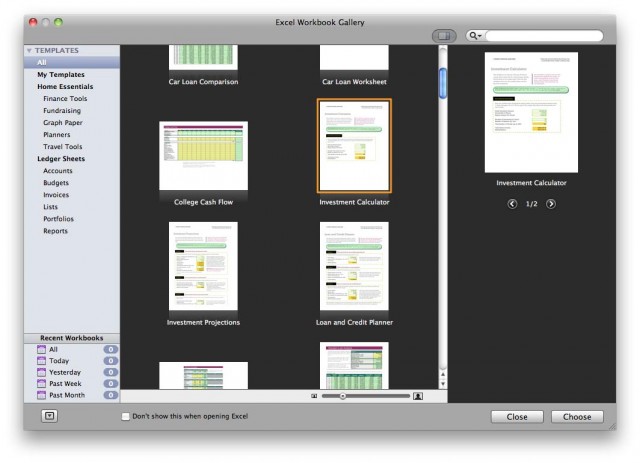Open My Templates category

coord(61,75)
